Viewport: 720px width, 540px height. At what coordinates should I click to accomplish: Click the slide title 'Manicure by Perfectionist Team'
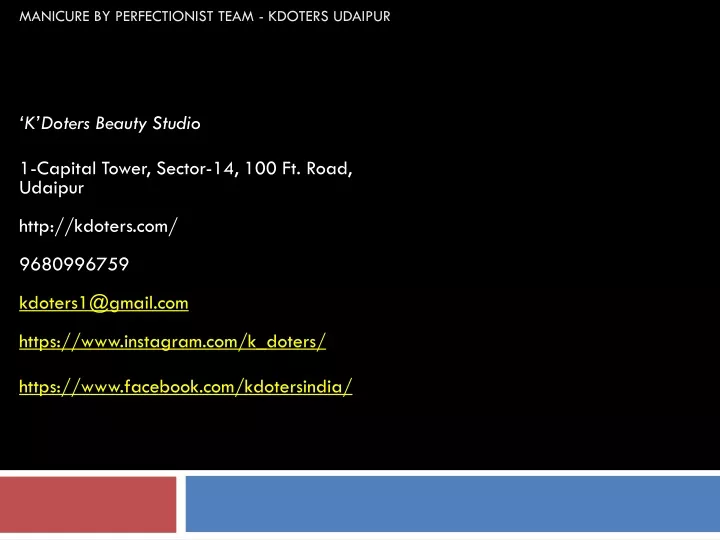coord(136,17)
